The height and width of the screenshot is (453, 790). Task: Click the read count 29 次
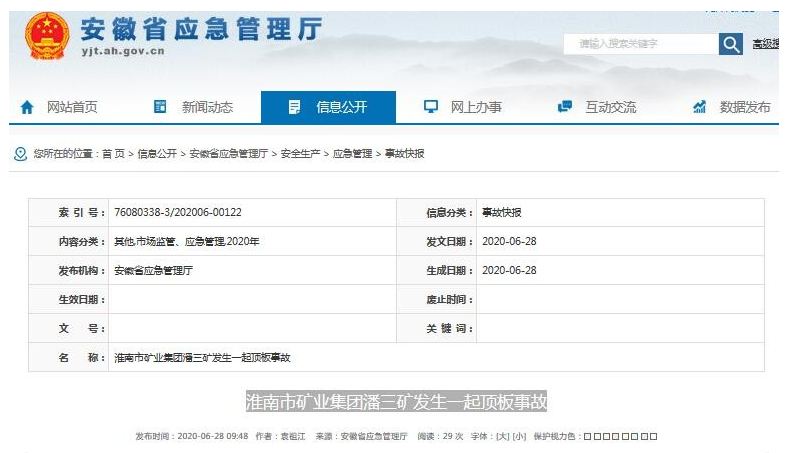[453, 436]
